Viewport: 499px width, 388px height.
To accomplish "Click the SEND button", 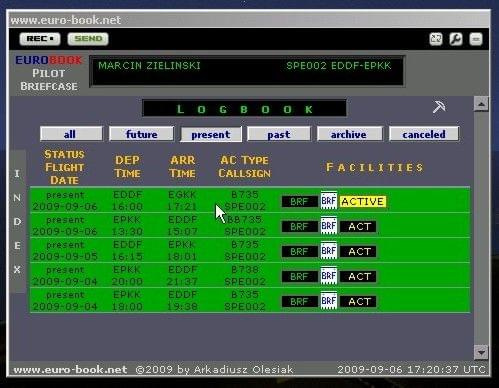I will pos(88,39).
